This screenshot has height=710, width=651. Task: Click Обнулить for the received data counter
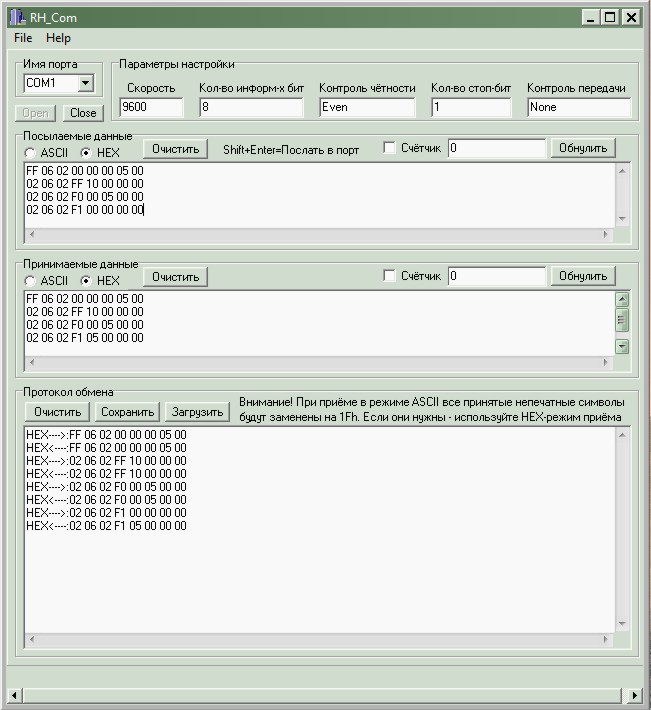583,276
